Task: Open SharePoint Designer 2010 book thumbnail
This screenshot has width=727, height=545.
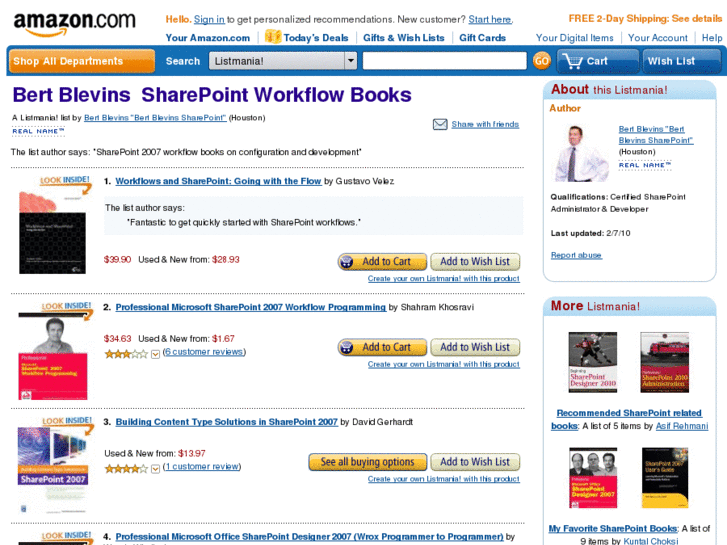Action: (x=593, y=362)
